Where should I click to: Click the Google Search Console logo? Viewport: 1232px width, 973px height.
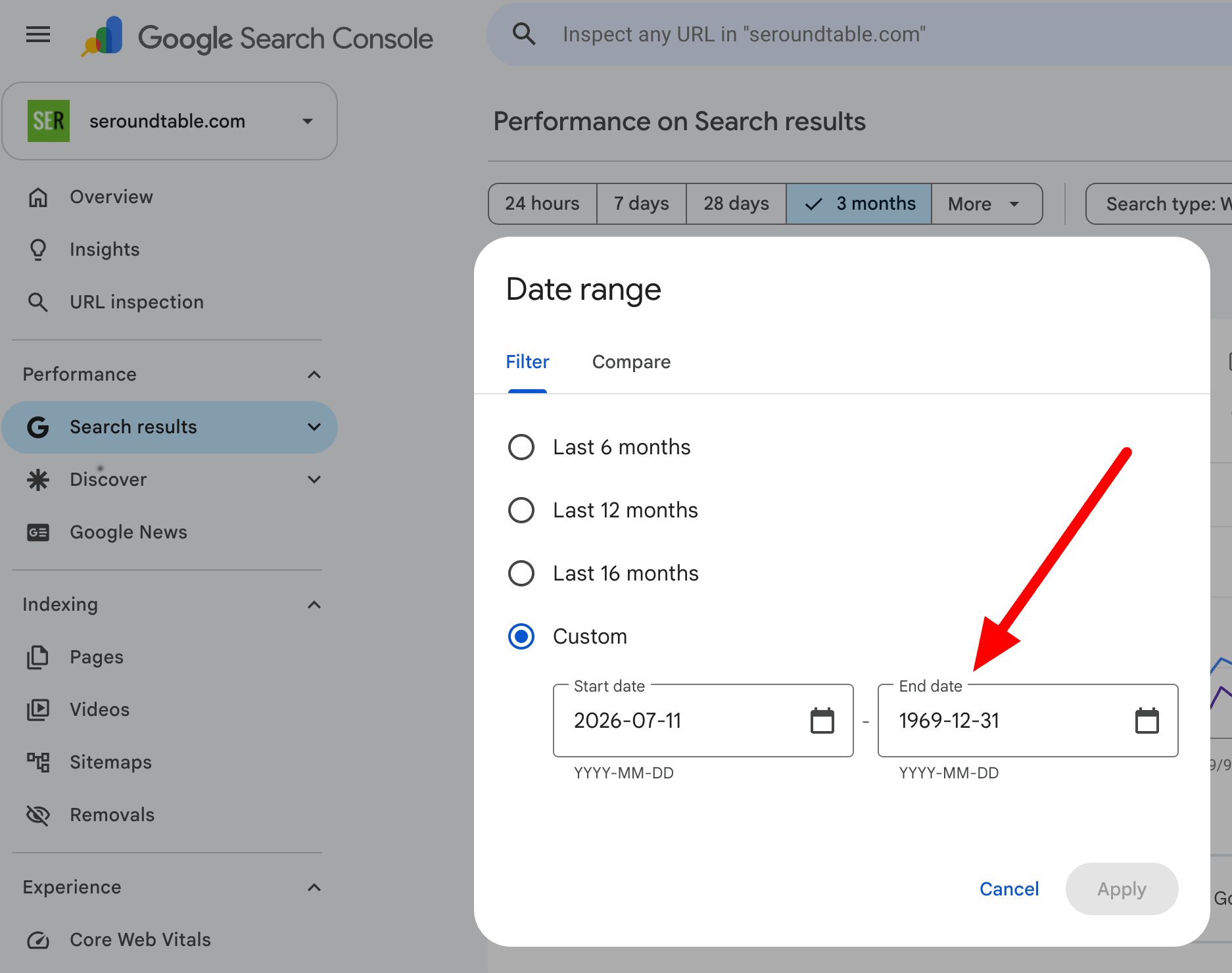(258, 37)
